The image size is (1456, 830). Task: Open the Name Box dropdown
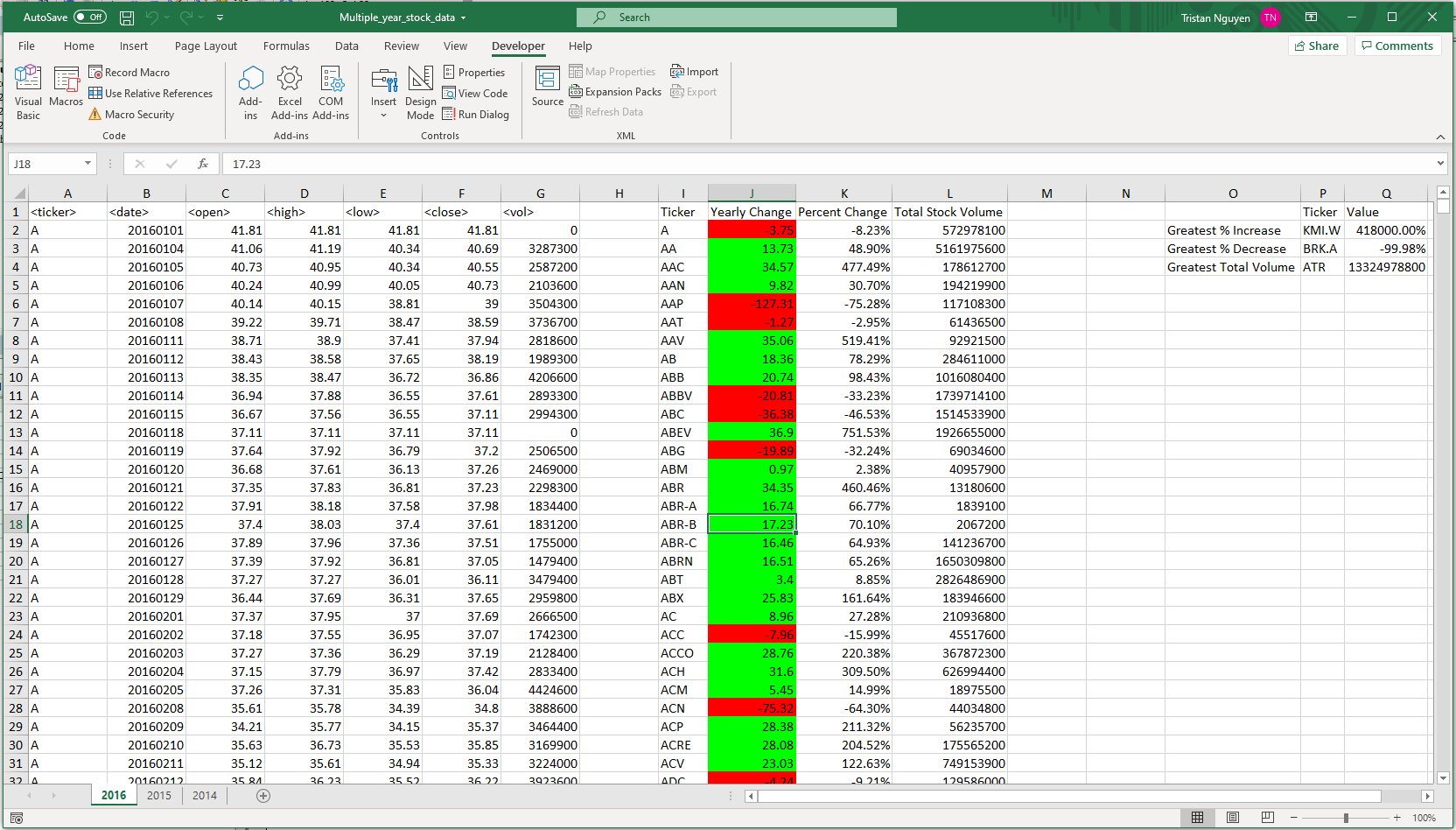pos(87,164)
